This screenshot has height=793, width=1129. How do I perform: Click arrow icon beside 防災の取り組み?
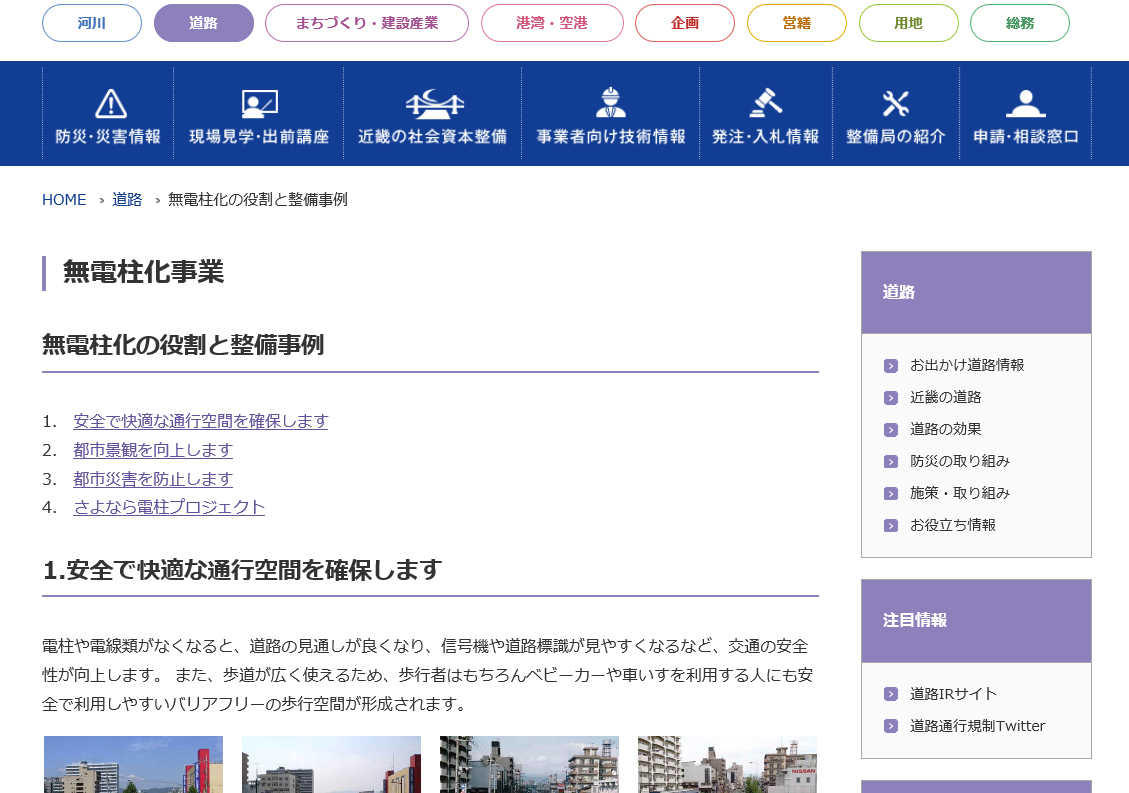pyautogui.click(x=891, y=462)
